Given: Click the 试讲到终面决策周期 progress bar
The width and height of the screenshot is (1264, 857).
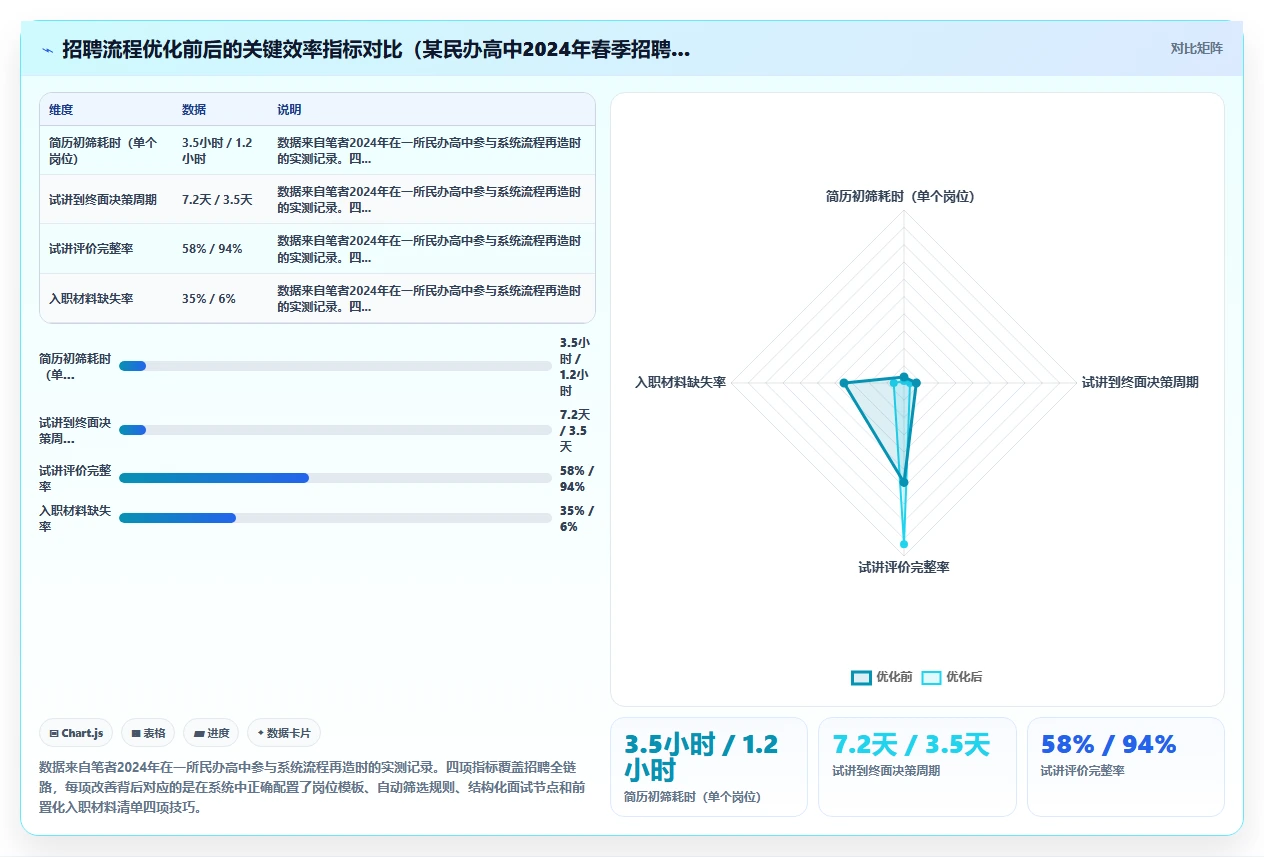Looking at the screenshot, I should pos(335,430).
